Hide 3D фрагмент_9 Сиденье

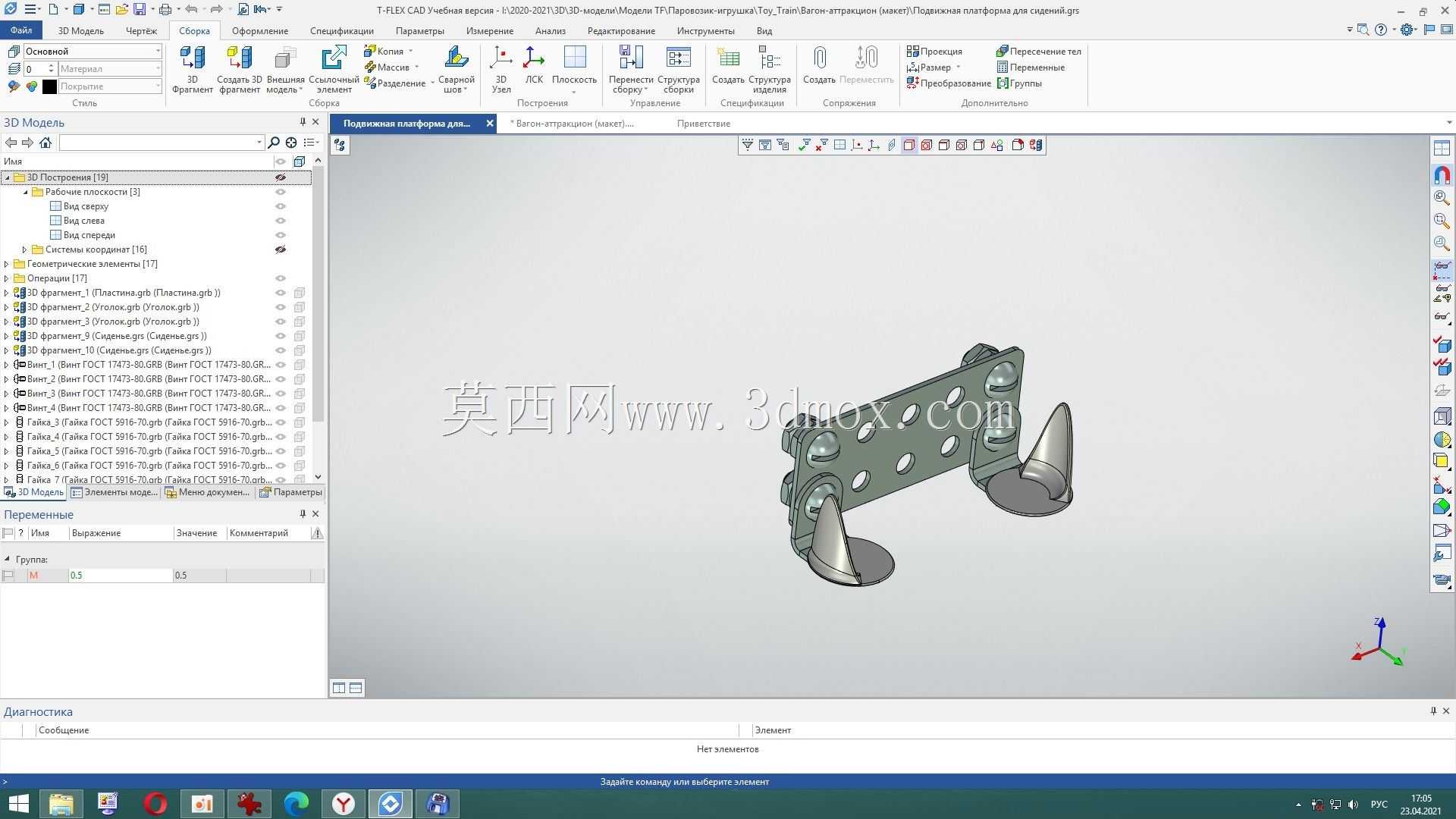point(281,336)
